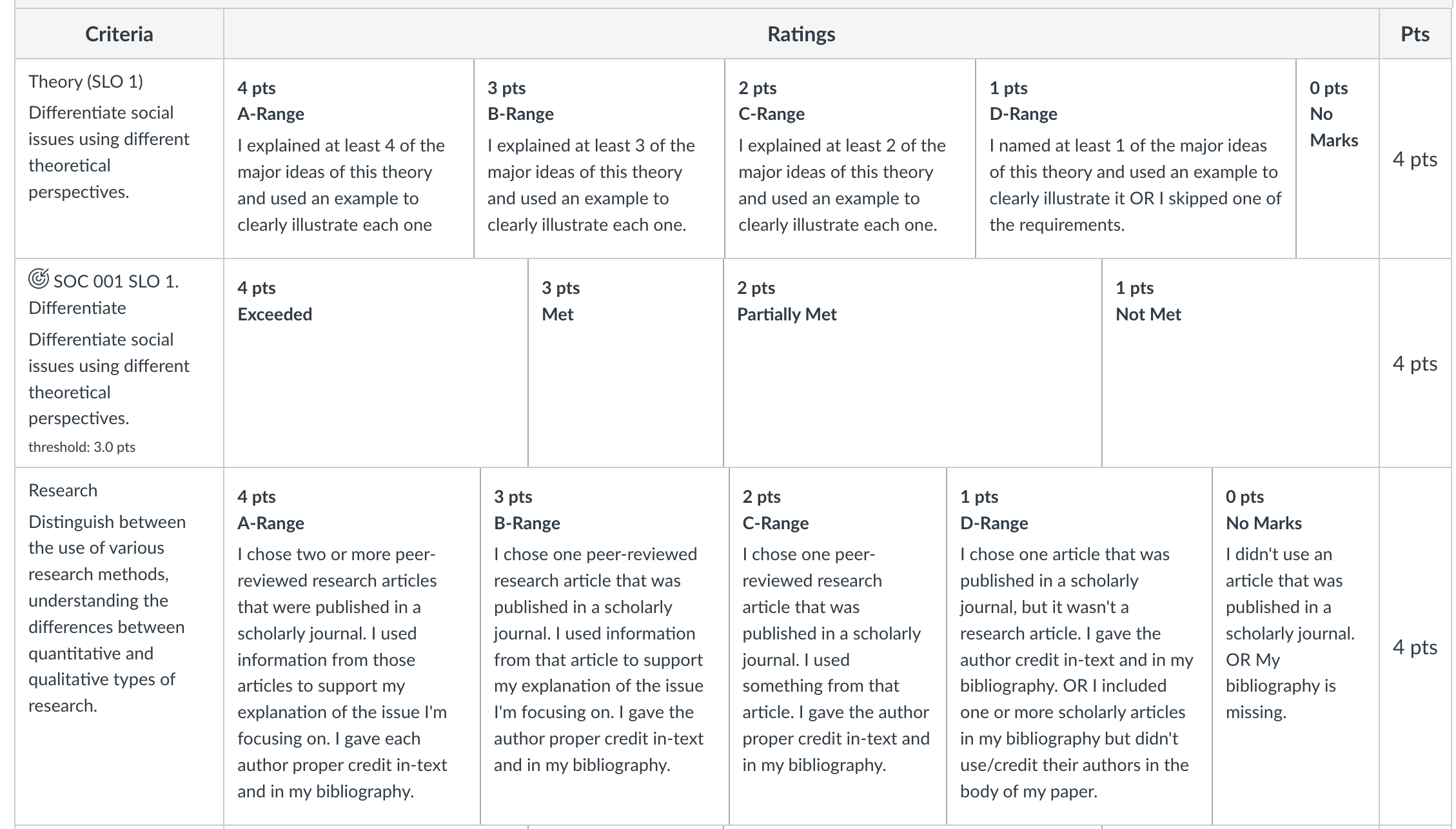Select the 3 pts B-Range Theory rating
The width and height of the screenshot is (1456, 829).
(x=599, y=159)
